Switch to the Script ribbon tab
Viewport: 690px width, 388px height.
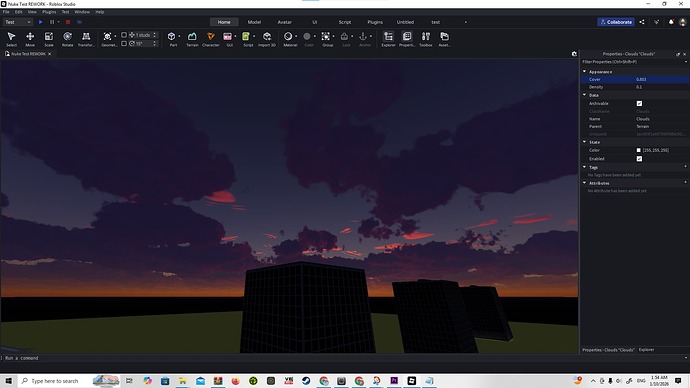pyautogui.click(x=345, y=22)
